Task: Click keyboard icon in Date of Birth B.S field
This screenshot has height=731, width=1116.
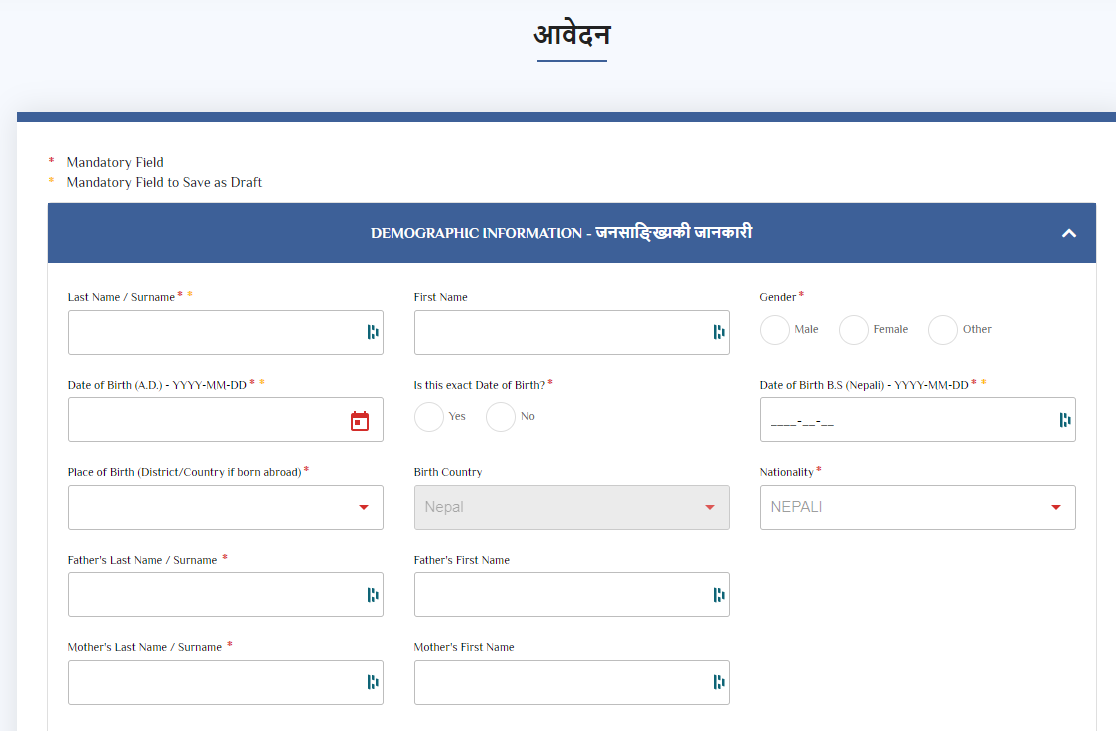Action: click(1065, 420)
